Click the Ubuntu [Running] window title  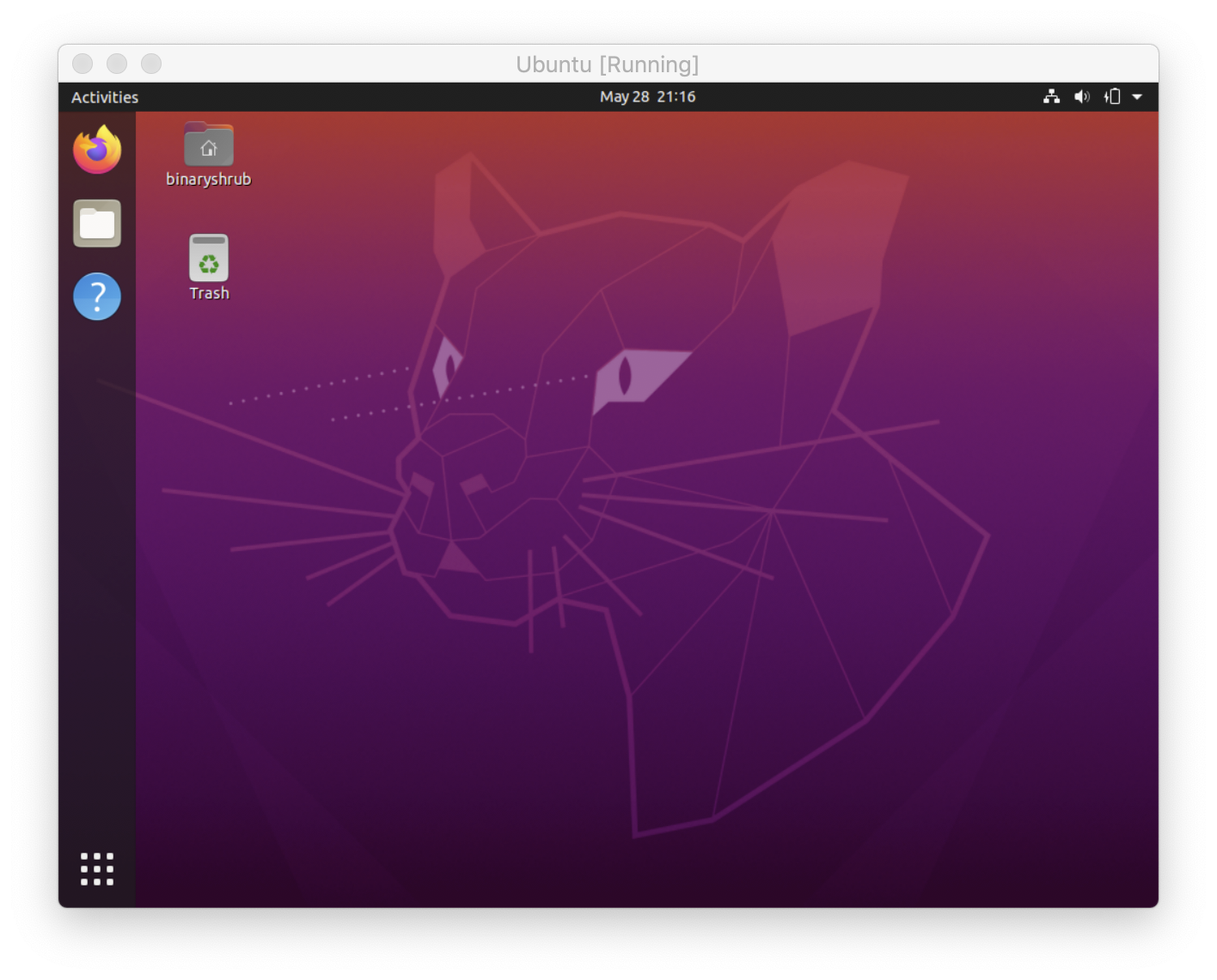coord(608,64)
